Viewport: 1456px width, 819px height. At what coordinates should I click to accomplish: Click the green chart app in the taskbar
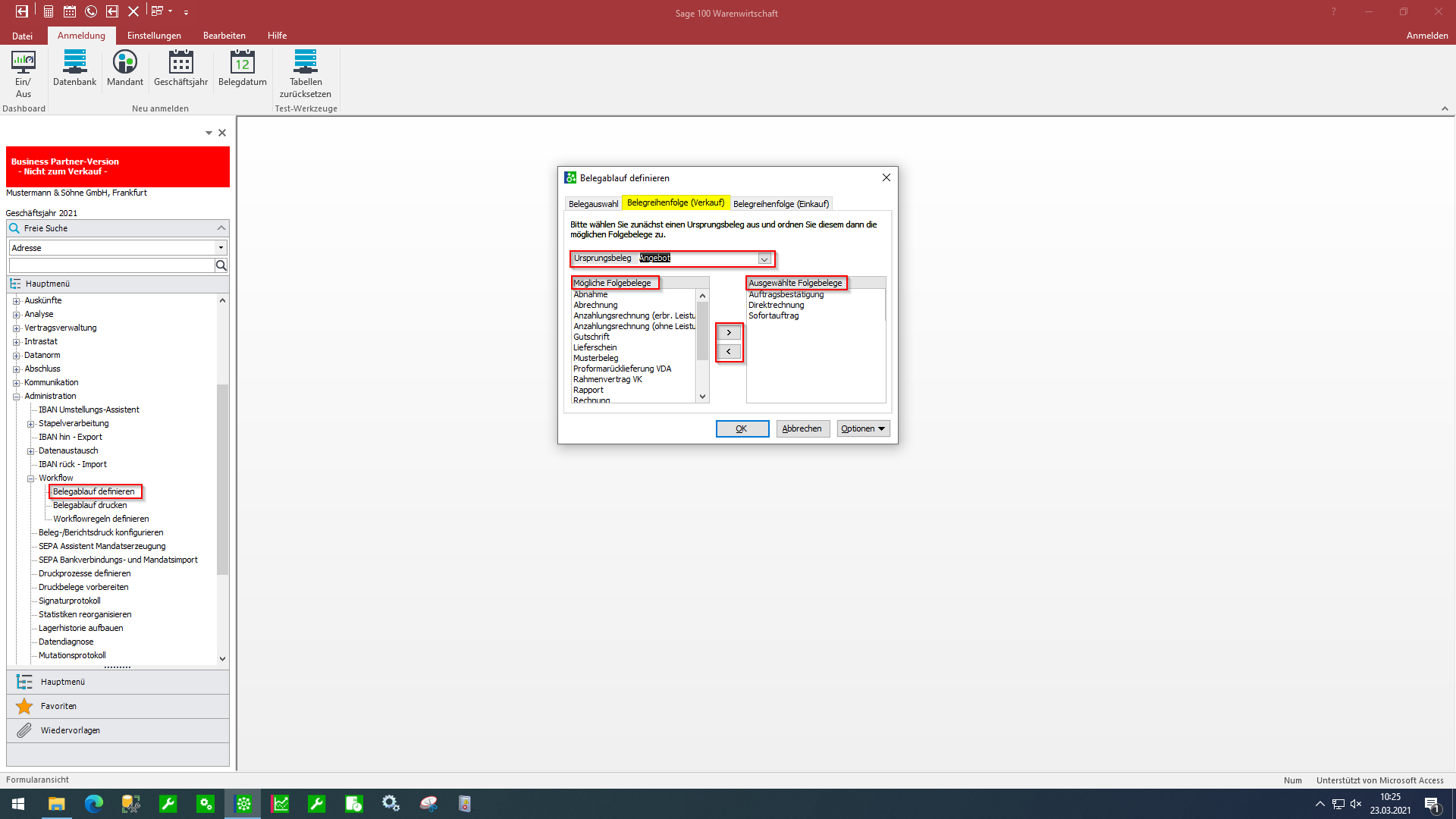280,804
